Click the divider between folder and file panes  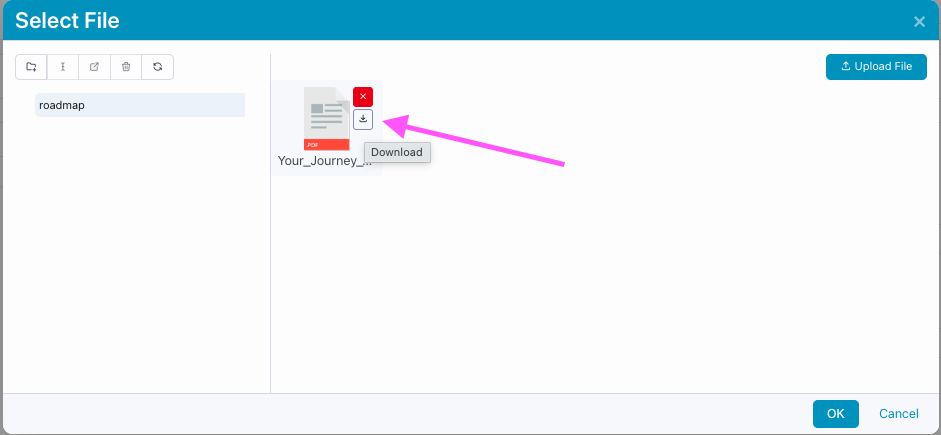271,250
